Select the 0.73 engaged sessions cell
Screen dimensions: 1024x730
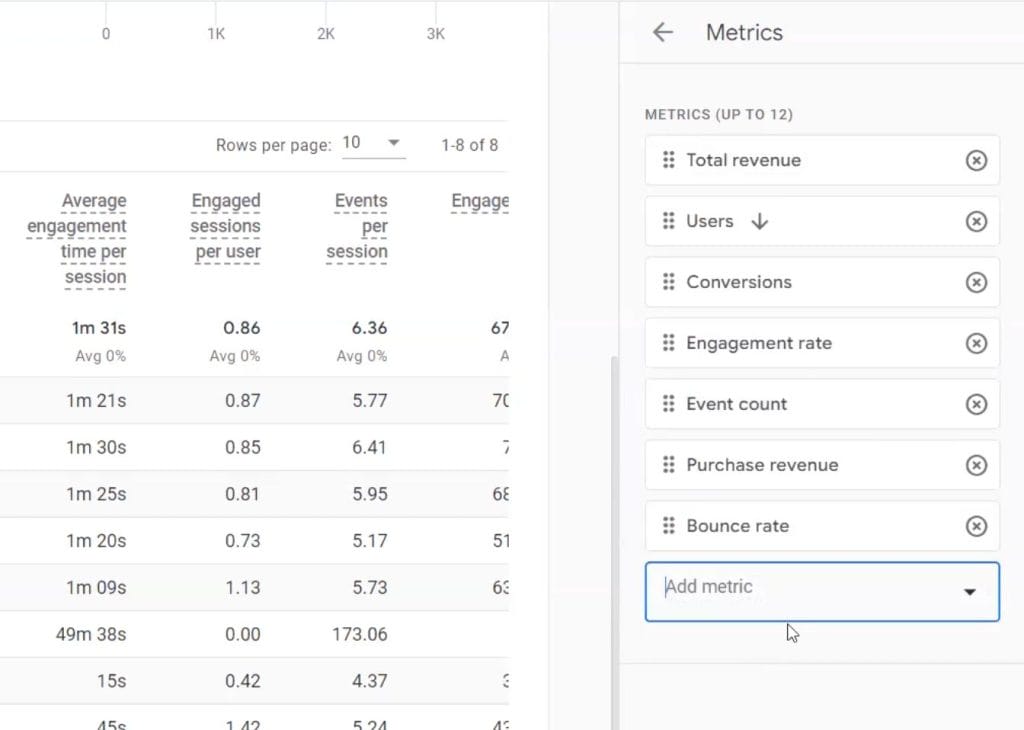(242, 541)
